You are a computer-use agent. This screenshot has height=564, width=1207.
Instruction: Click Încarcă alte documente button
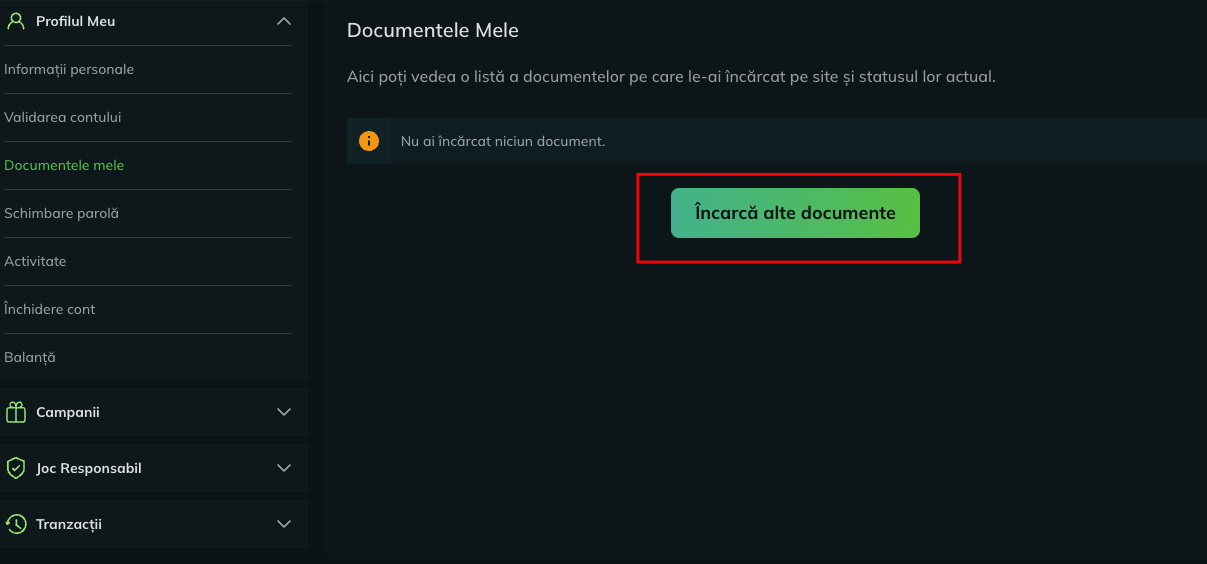[795, 213]
